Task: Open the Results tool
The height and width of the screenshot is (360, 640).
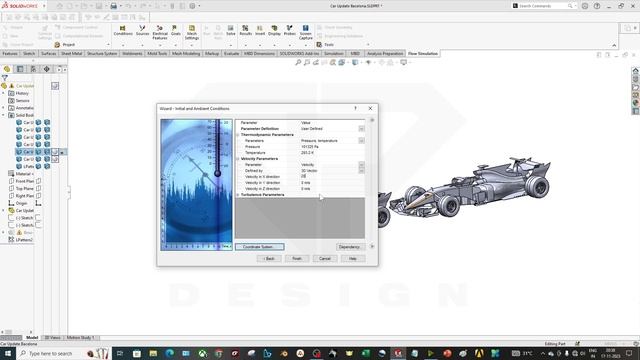Action: 245,31
